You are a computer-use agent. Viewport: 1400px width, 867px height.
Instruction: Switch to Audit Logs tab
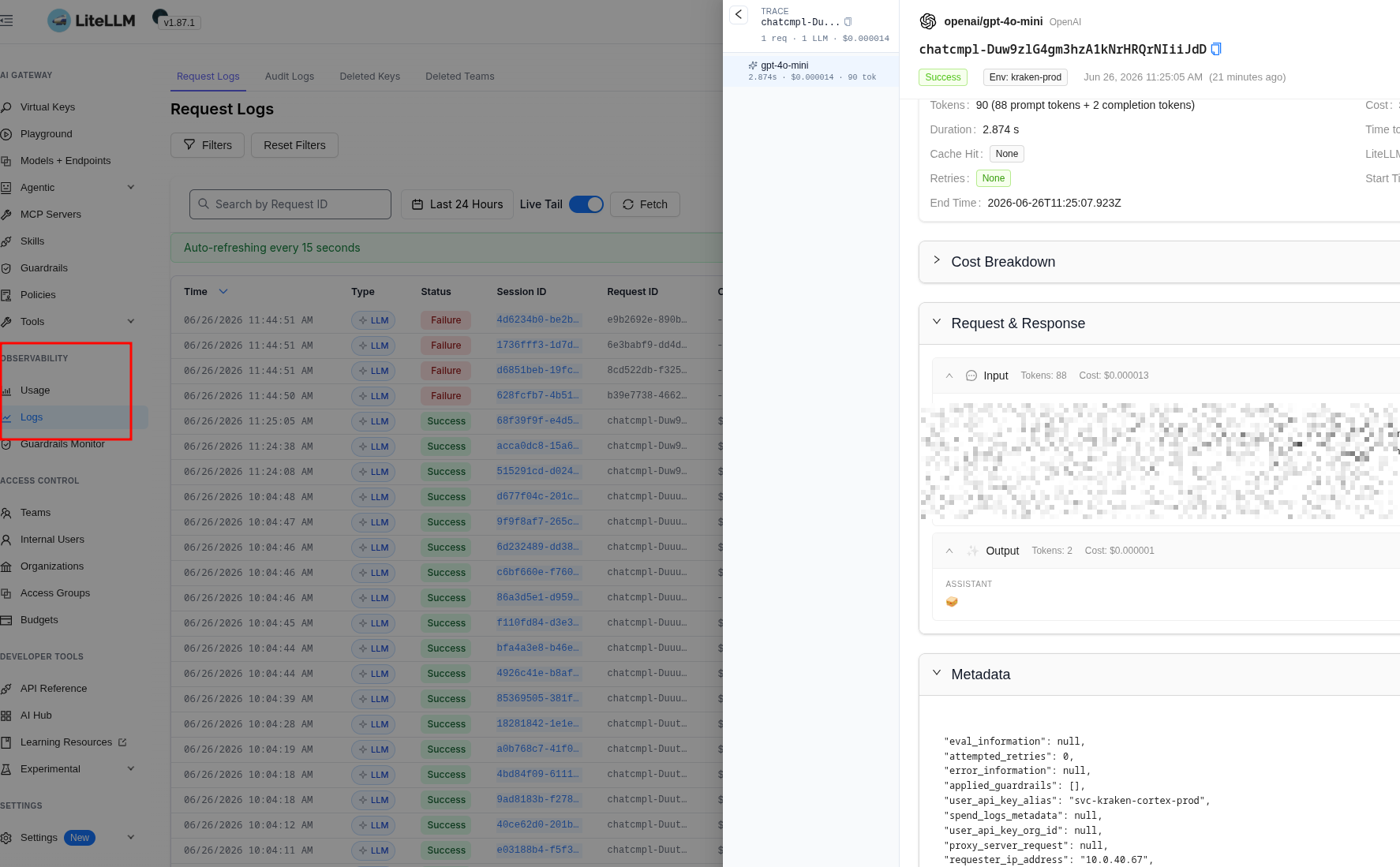point(290,77)
